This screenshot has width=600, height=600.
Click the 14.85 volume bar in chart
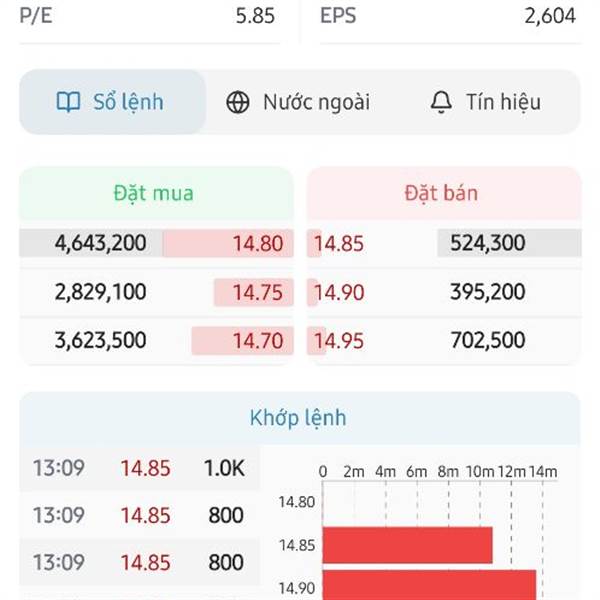pos(407,545)
